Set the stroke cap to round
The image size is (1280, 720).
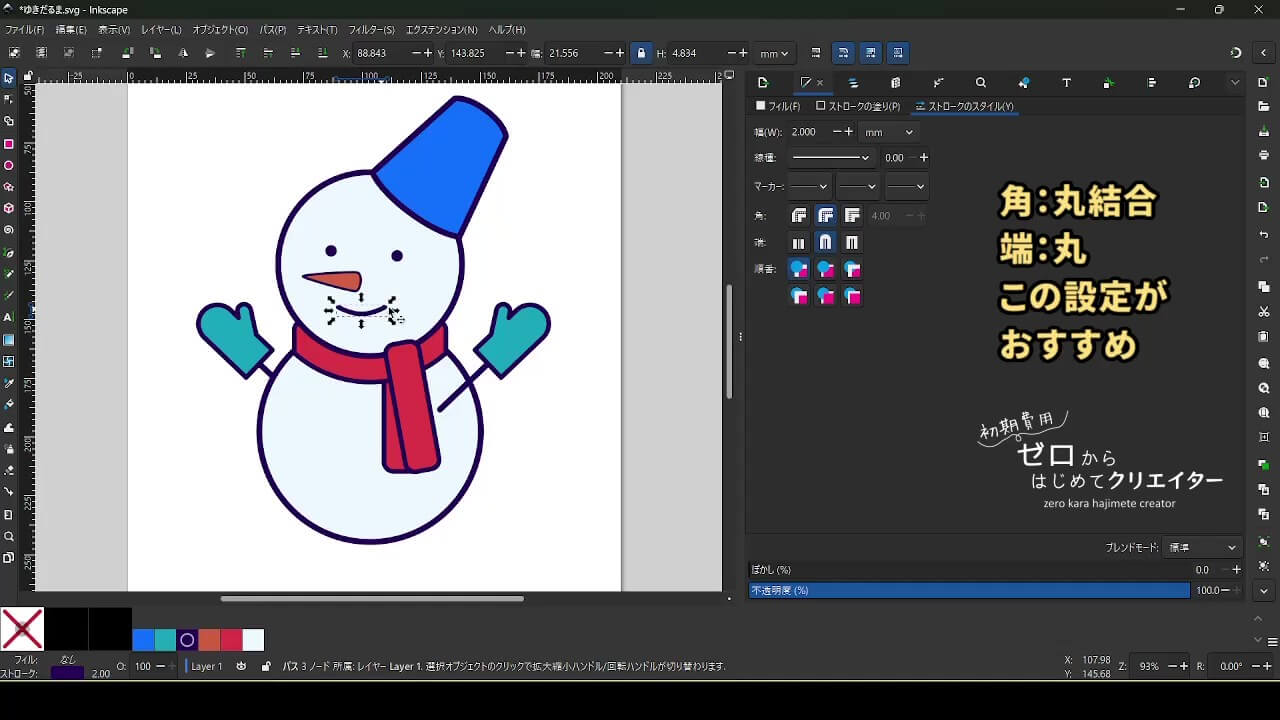click(825, 243)
